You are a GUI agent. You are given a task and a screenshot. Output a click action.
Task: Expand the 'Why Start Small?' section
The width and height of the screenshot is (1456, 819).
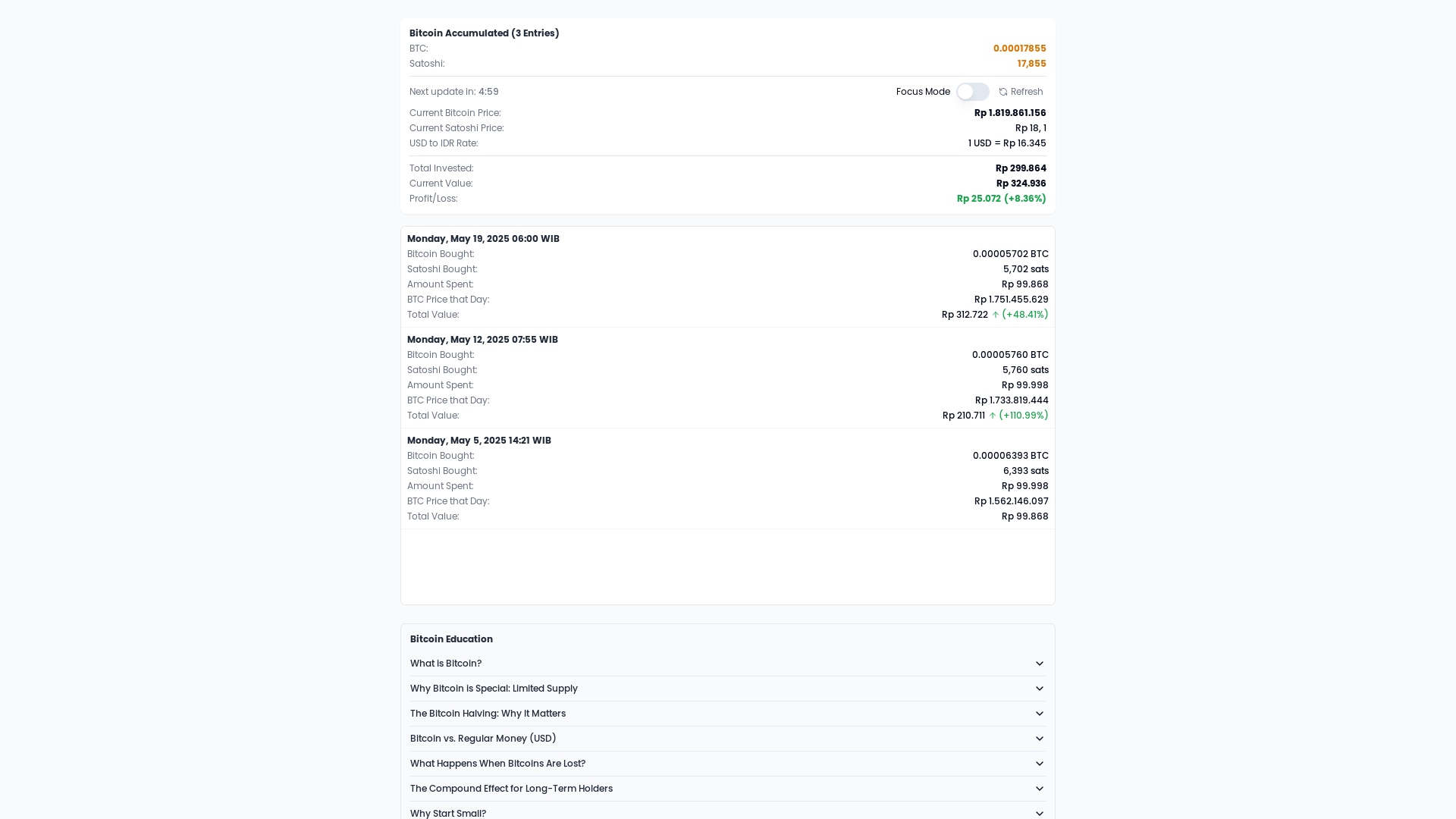tap(727, 812)
